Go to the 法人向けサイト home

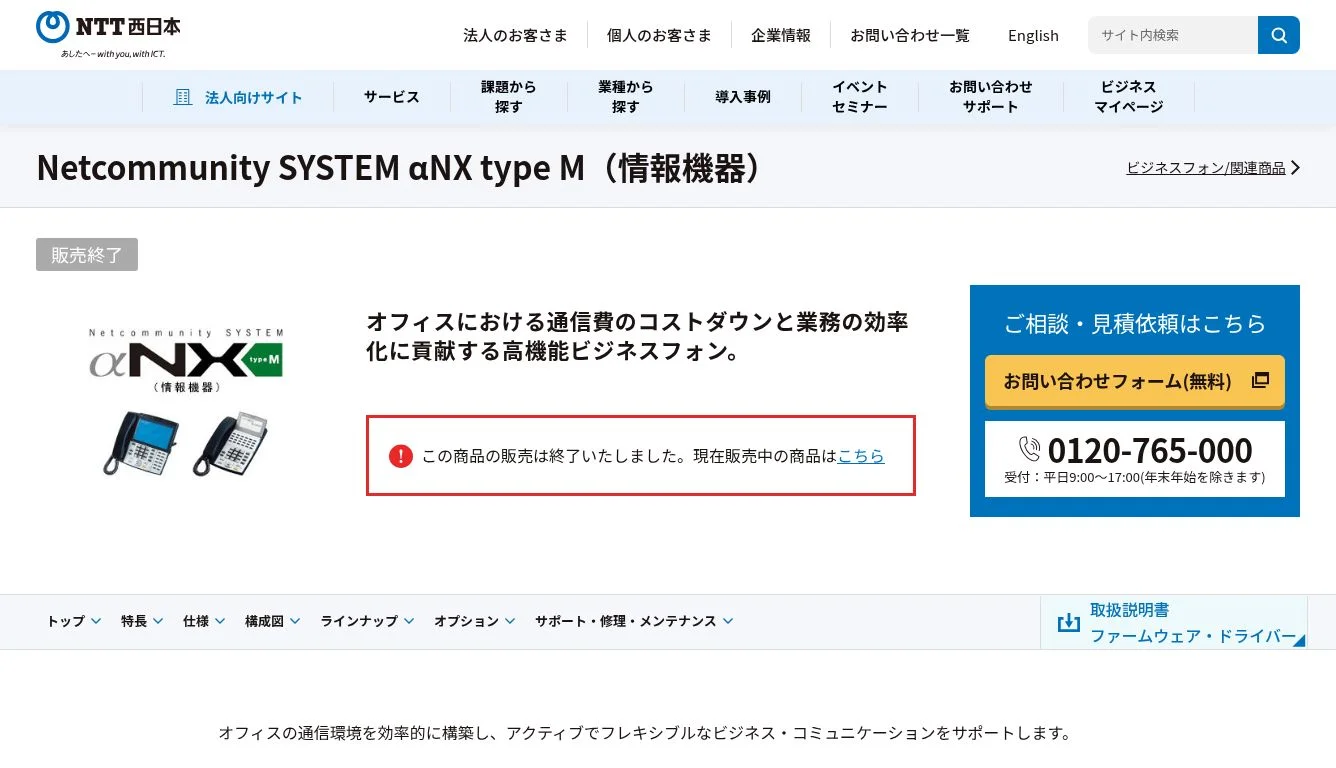click(x=238, y=97)
